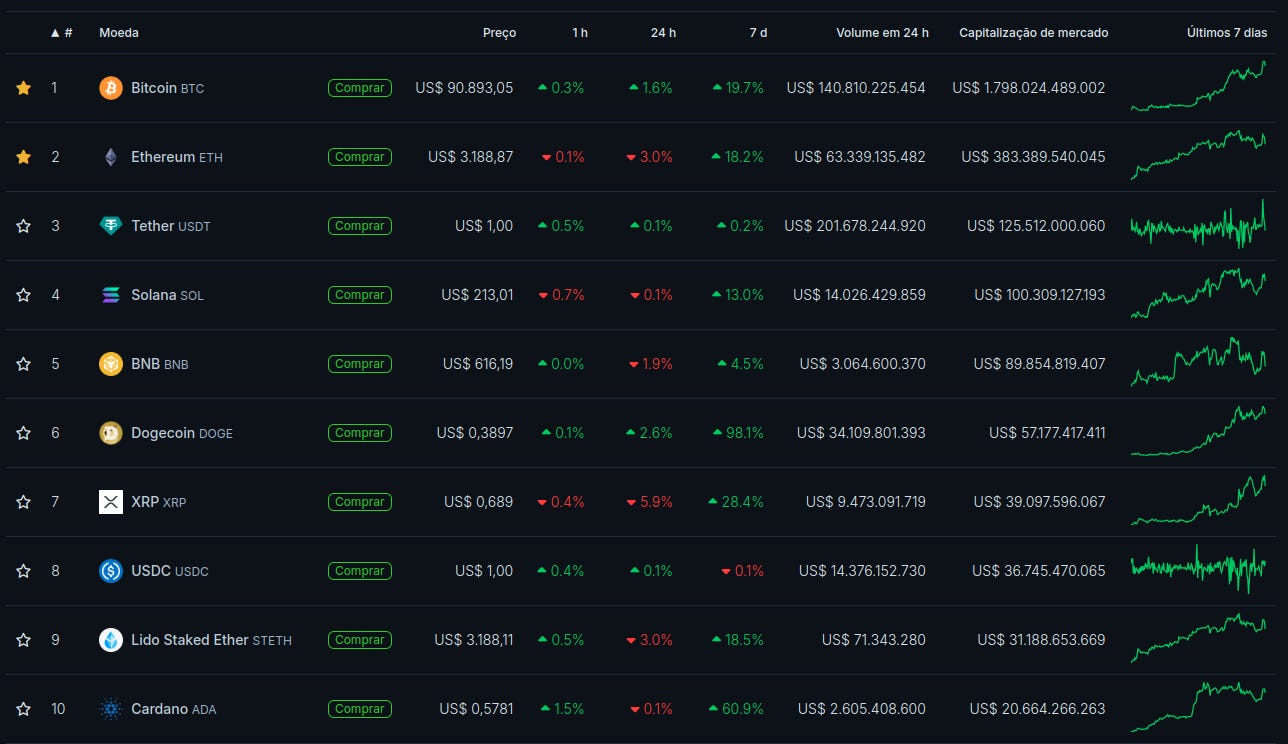This screenshot has width=1288, height=744.
Task: Open Dogecoin 7-day sparkline chart
Action: pyautogui.click(x=1198, y=431)
